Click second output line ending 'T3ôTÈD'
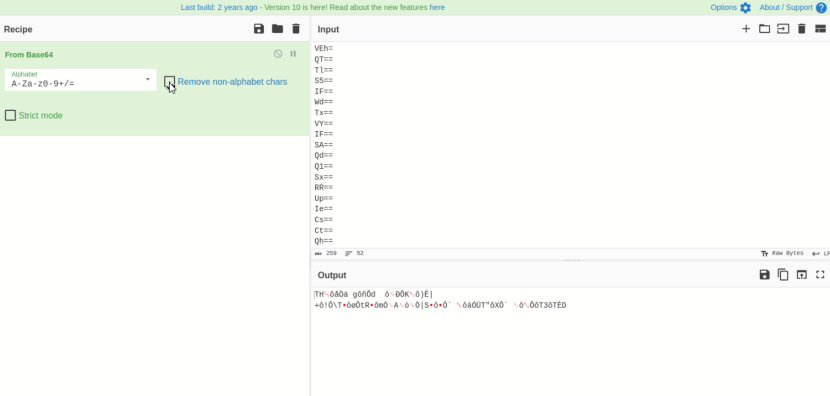The height and width of the screenshot is (396, 830). click(x=440, y=305)
